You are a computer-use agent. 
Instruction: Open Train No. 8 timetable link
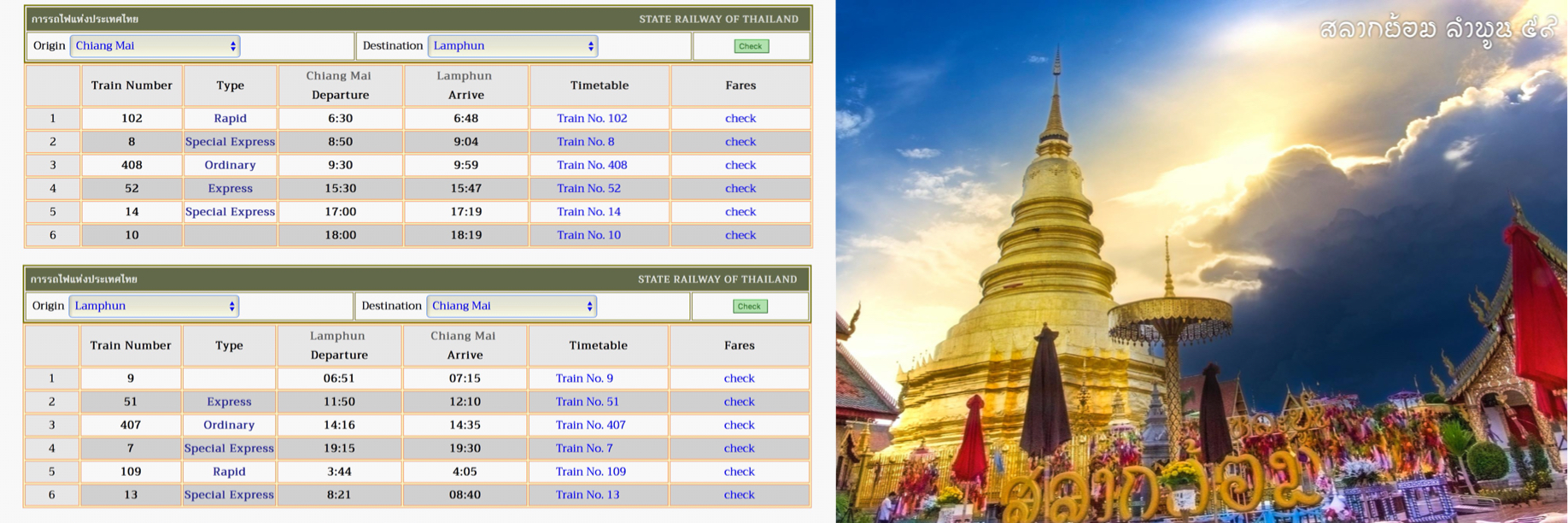point(586,142)
